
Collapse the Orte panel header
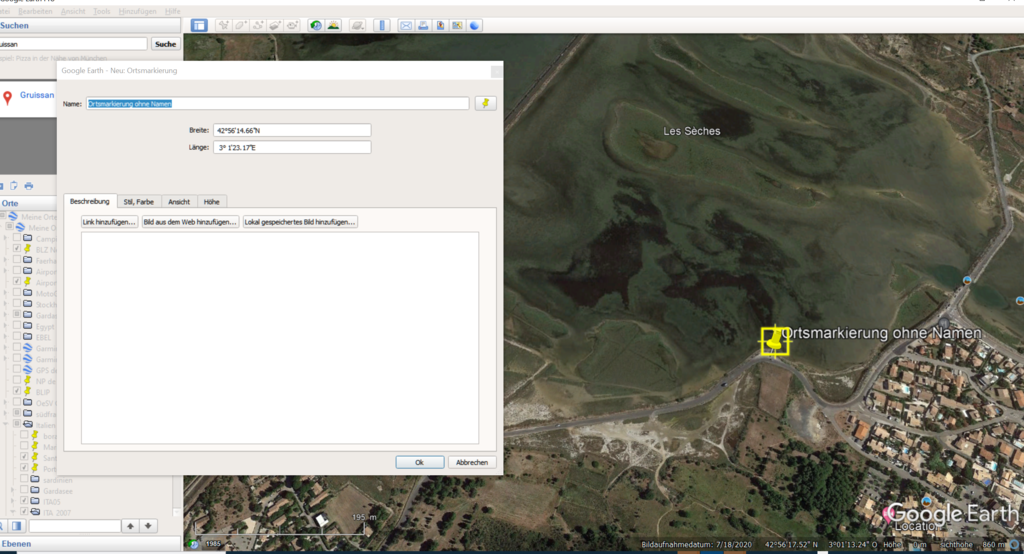tap(28, 203)
